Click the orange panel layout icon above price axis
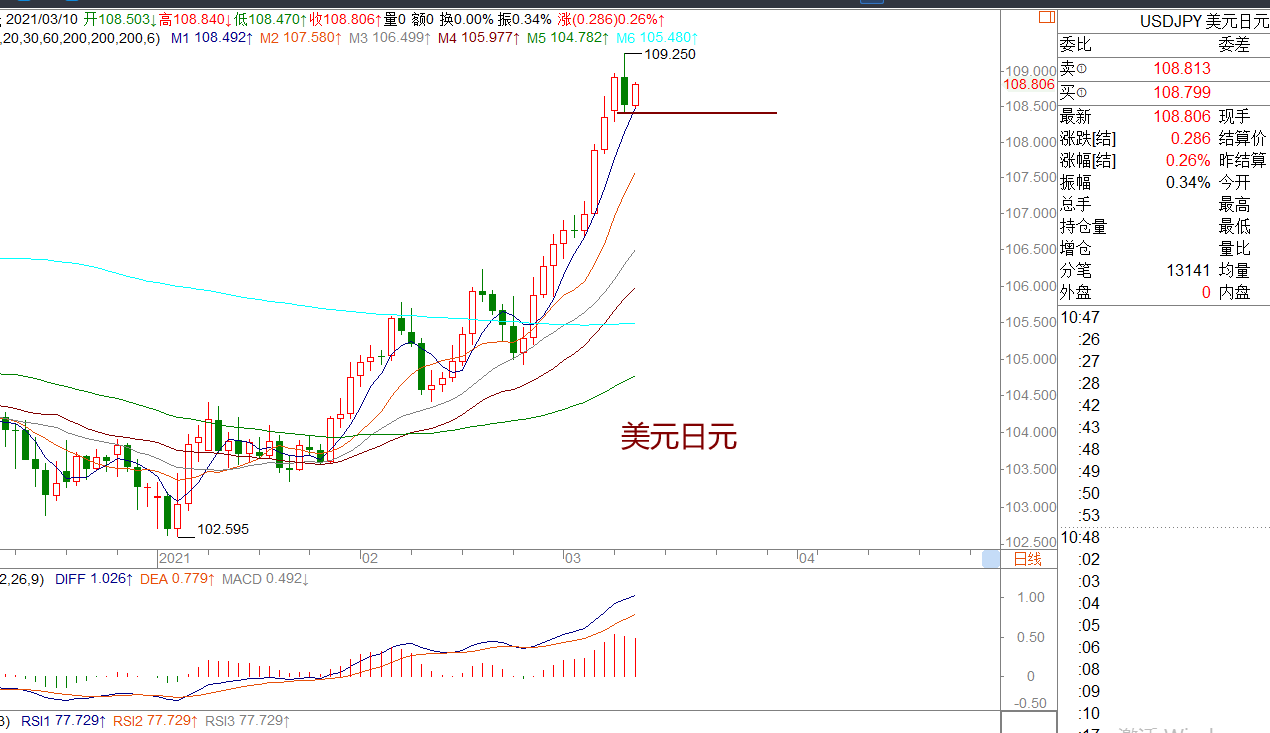The height and width of the screenshot is (733, 1270). pyautogui.click(x=1047, y=17)
